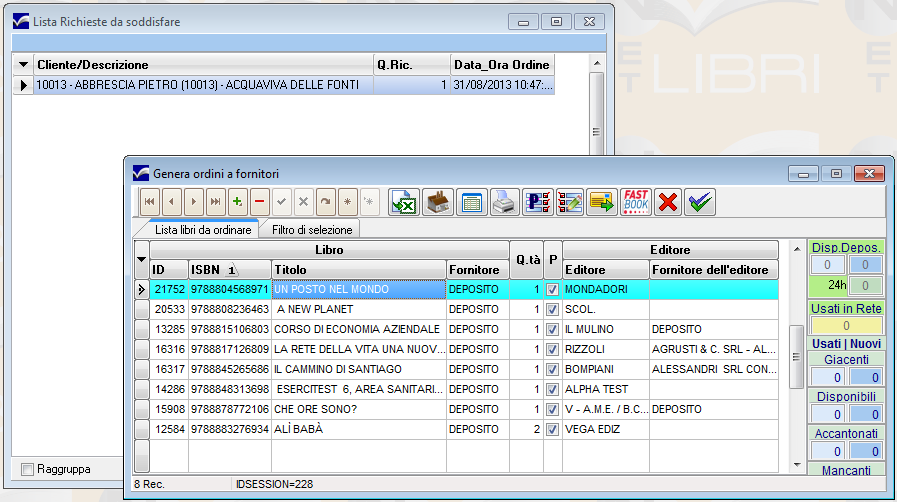Image resolution: width=897 pixels, height=502 pixels.
Task: Click ETLibri icon in Lista Richieste title
Action: coord(21,21)
